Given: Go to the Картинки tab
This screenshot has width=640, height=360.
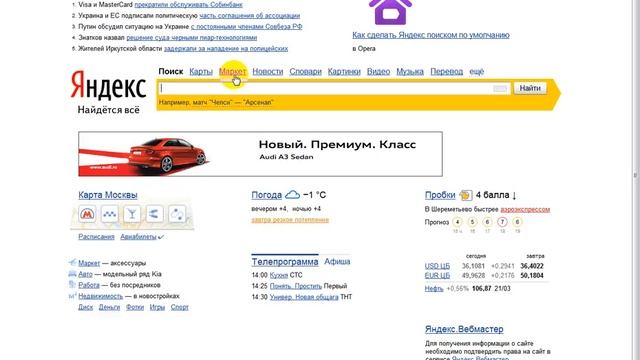Looking at the screenshot, I should click(x=344, y=71).
